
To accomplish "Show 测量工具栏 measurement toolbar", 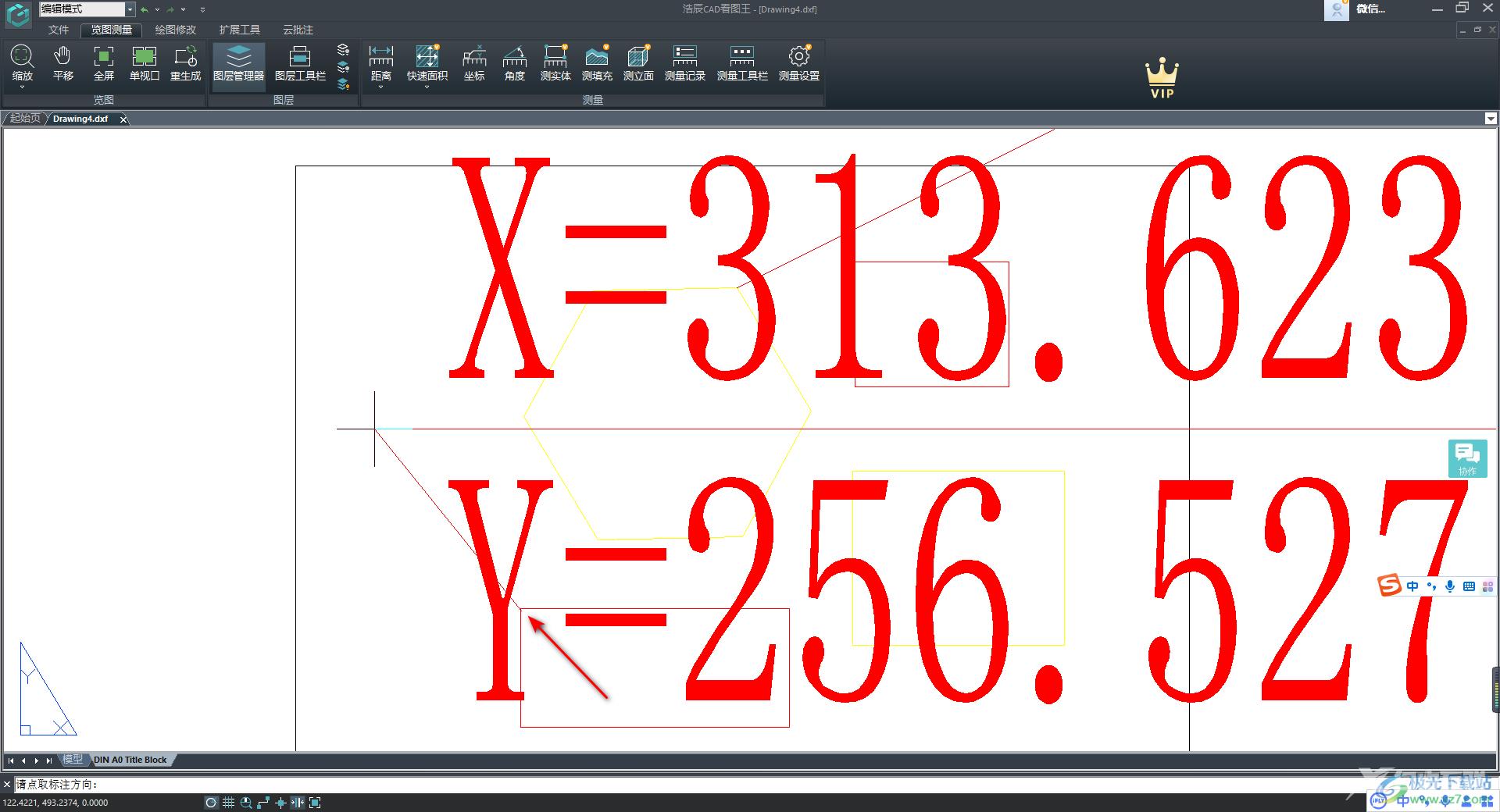I will (742, 62).
